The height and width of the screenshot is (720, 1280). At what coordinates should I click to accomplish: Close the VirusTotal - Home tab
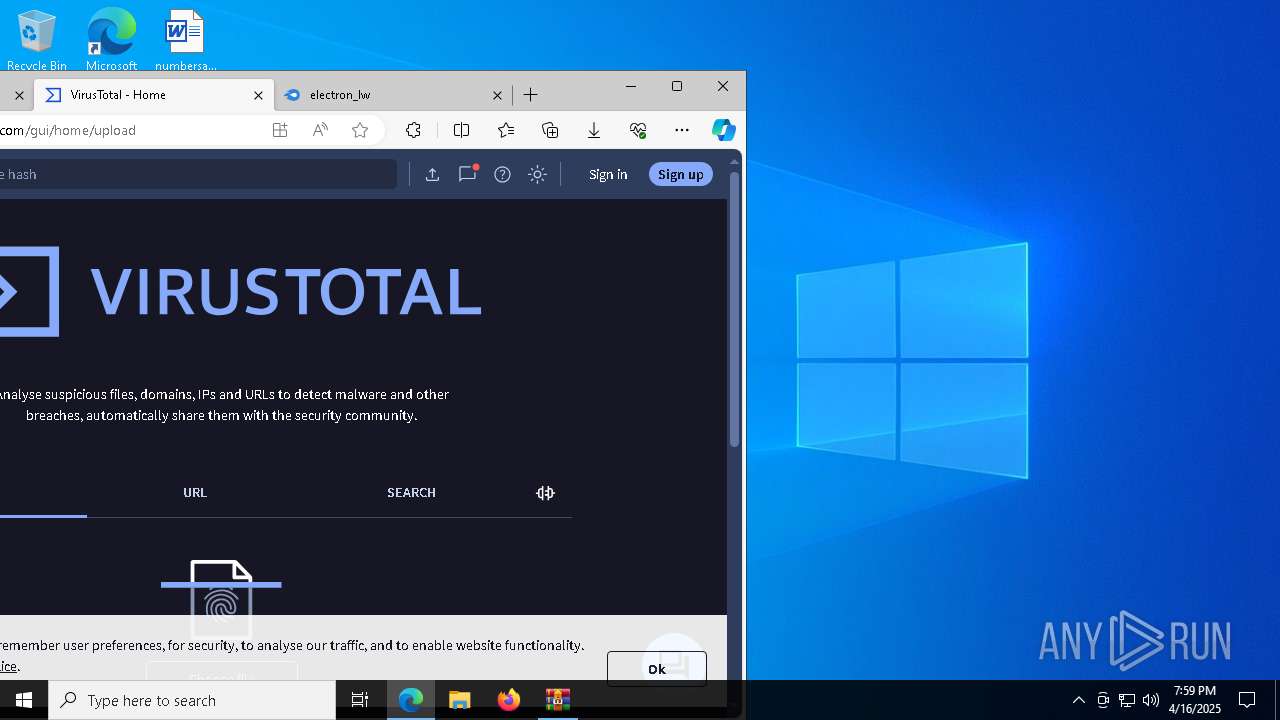click(x=258, y=95)
